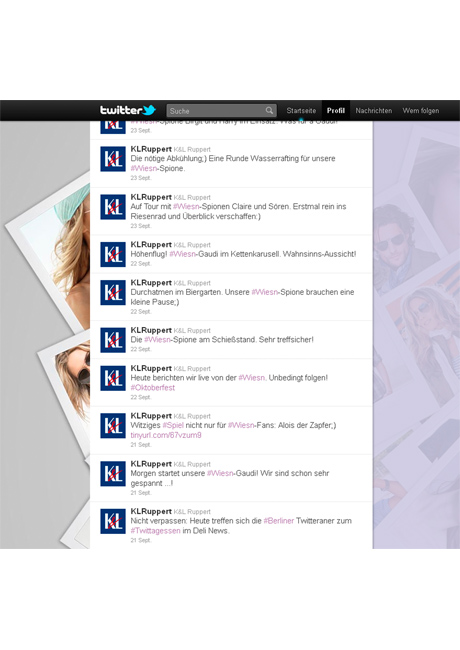Click 'Sehr treffsicher!' tweet text
This screenshot has height=650, width=460.
(286, 340)
